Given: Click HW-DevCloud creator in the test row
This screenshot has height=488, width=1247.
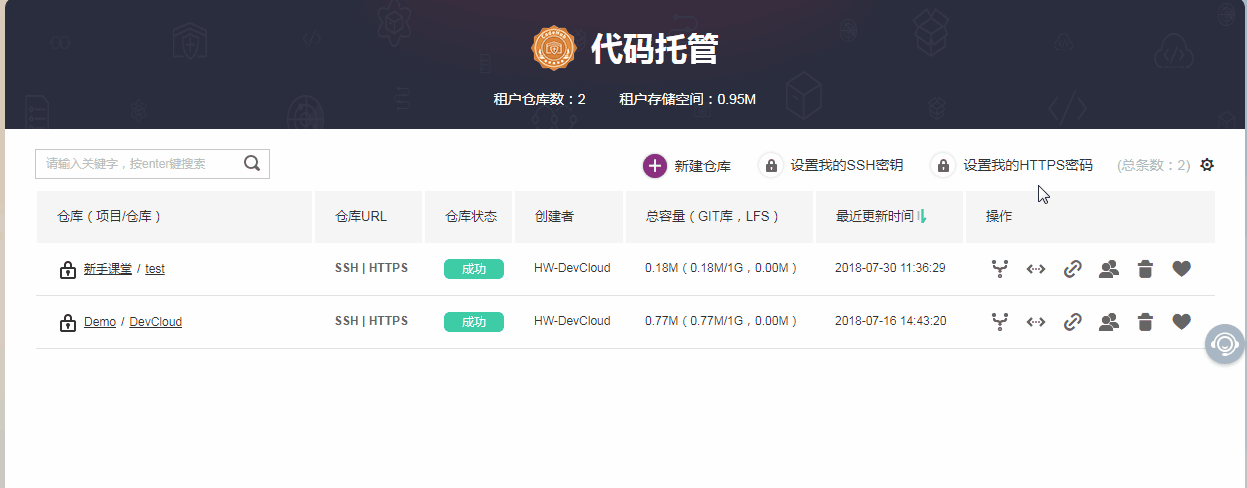Looking at the screenshot, I should [x=572, y=268].
